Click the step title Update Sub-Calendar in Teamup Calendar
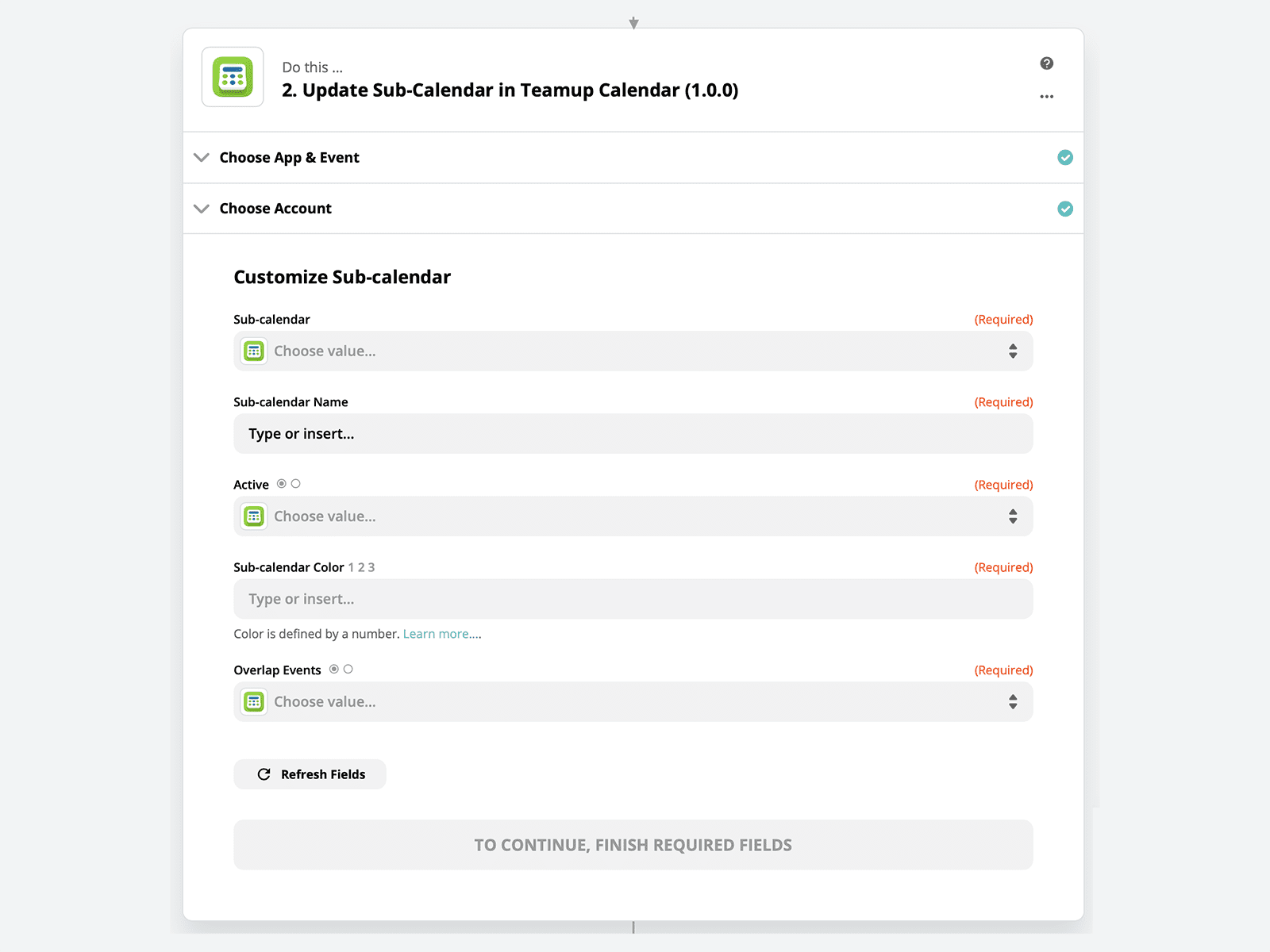Viewport: 1270px width, 952px height. [510, 90]
